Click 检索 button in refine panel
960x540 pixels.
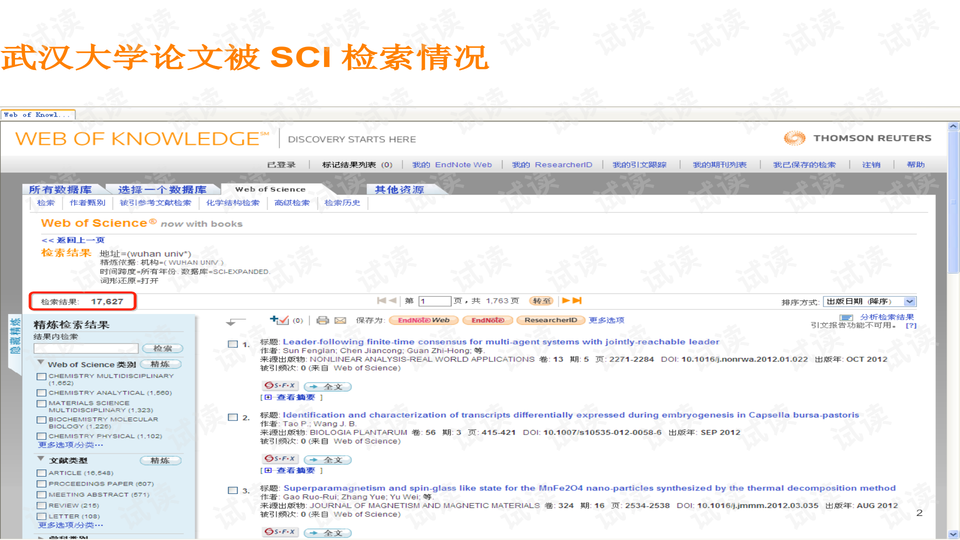coord(162,348)
